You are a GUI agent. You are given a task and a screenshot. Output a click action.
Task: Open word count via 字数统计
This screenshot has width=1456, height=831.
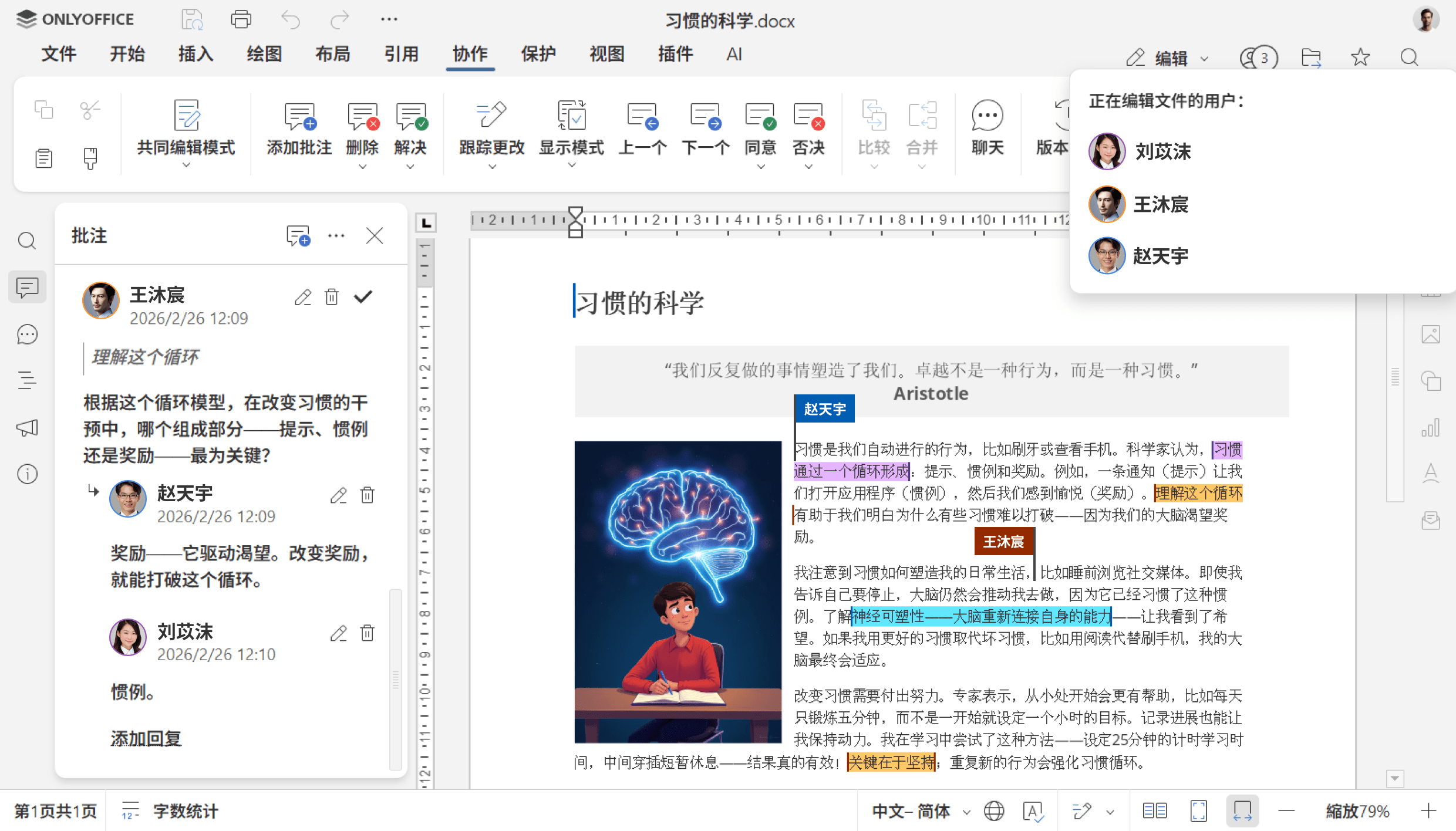click(x=185, y=810)
